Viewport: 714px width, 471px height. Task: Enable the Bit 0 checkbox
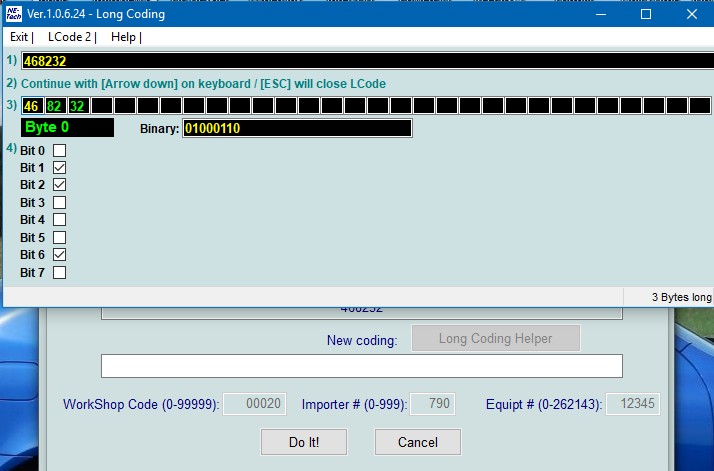click(x=59, y=150)
